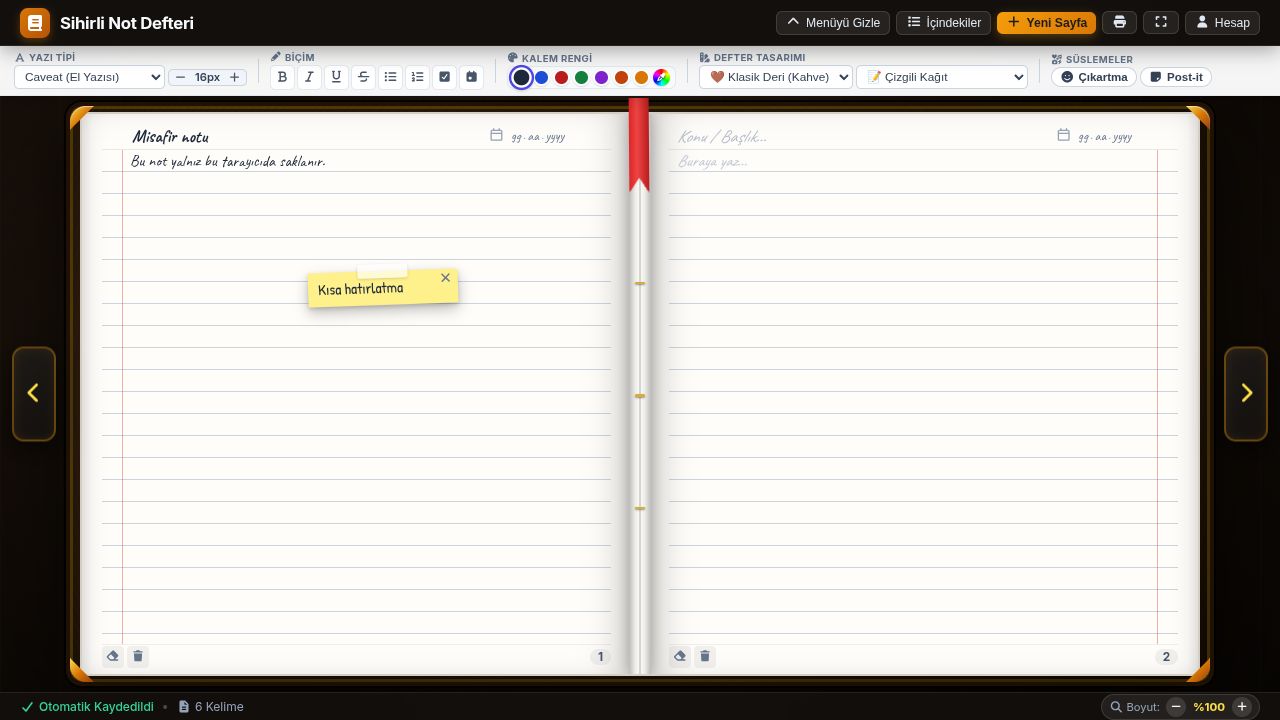The width and height of the screenshot is (1280, 720).
Task: Add a Çıkartma sticker
Action: point(1094,77)
